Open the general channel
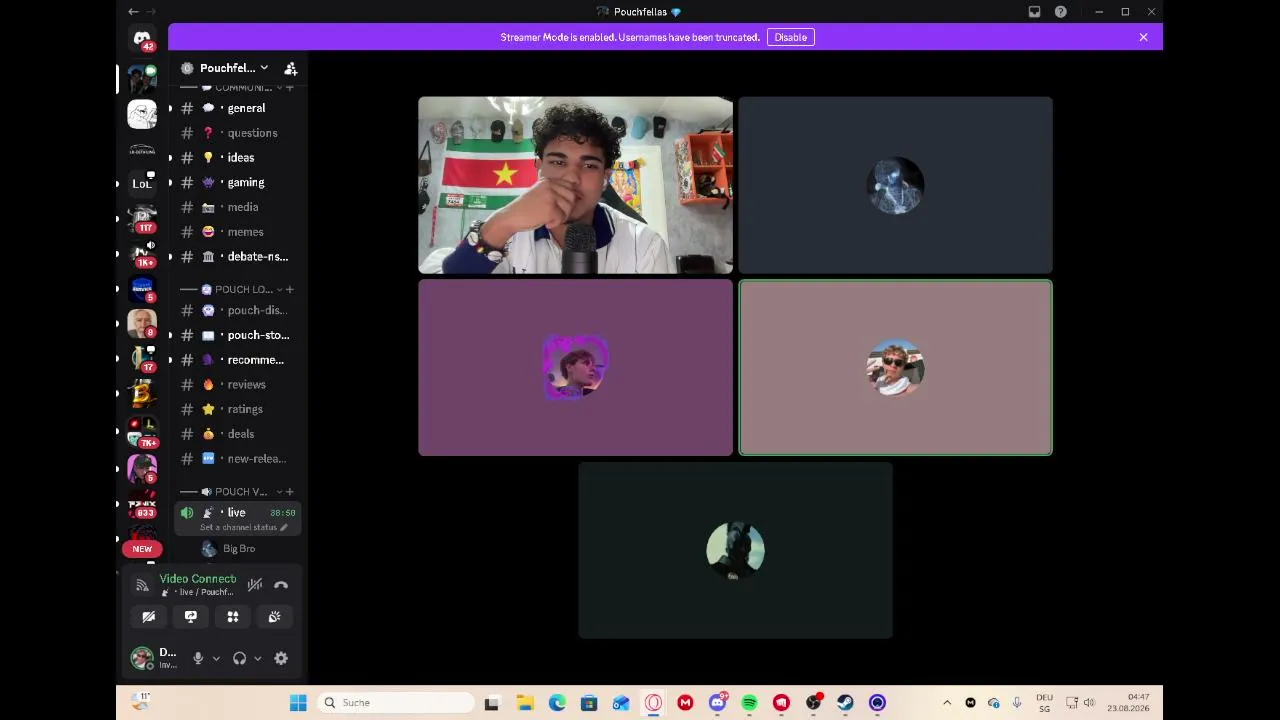The height and width of the screenshot is (720, 1280). pyautogui.click(x=236, y=108)
